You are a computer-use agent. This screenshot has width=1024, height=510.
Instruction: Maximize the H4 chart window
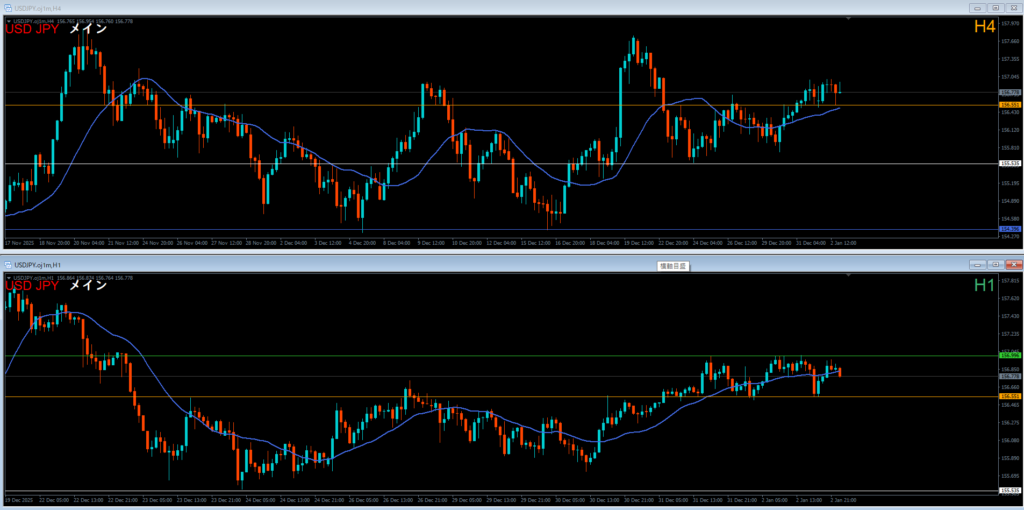996,7
